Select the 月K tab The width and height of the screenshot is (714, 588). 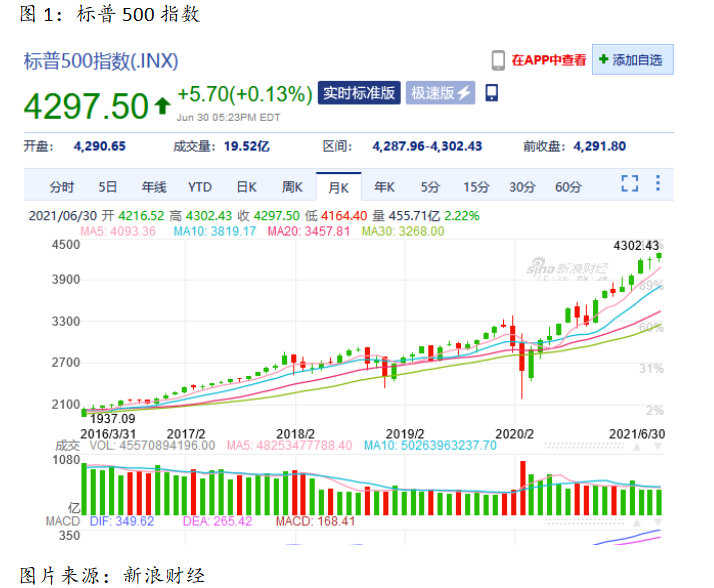click(339, 187)
